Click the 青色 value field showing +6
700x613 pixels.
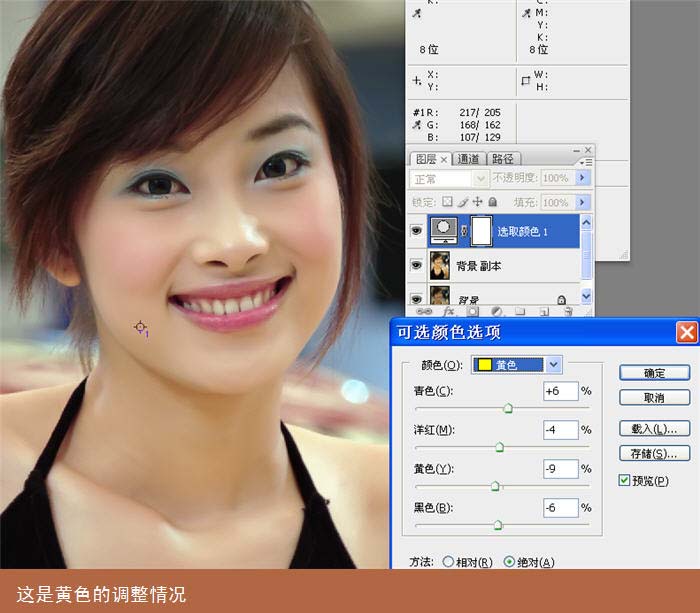[561, 391]
